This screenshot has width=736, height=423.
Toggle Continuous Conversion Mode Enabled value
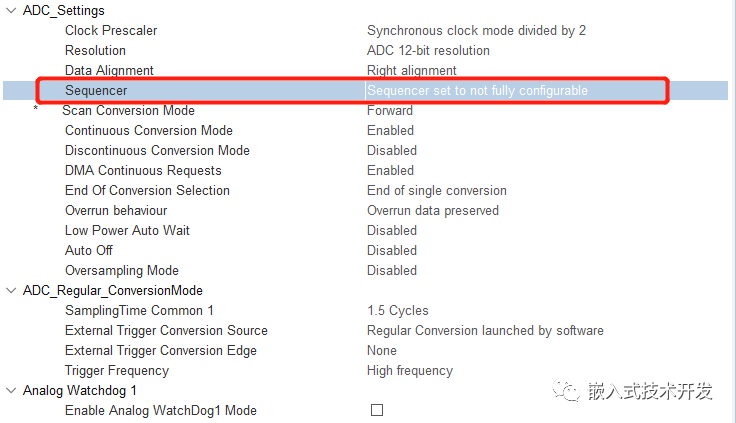(390, 130)
